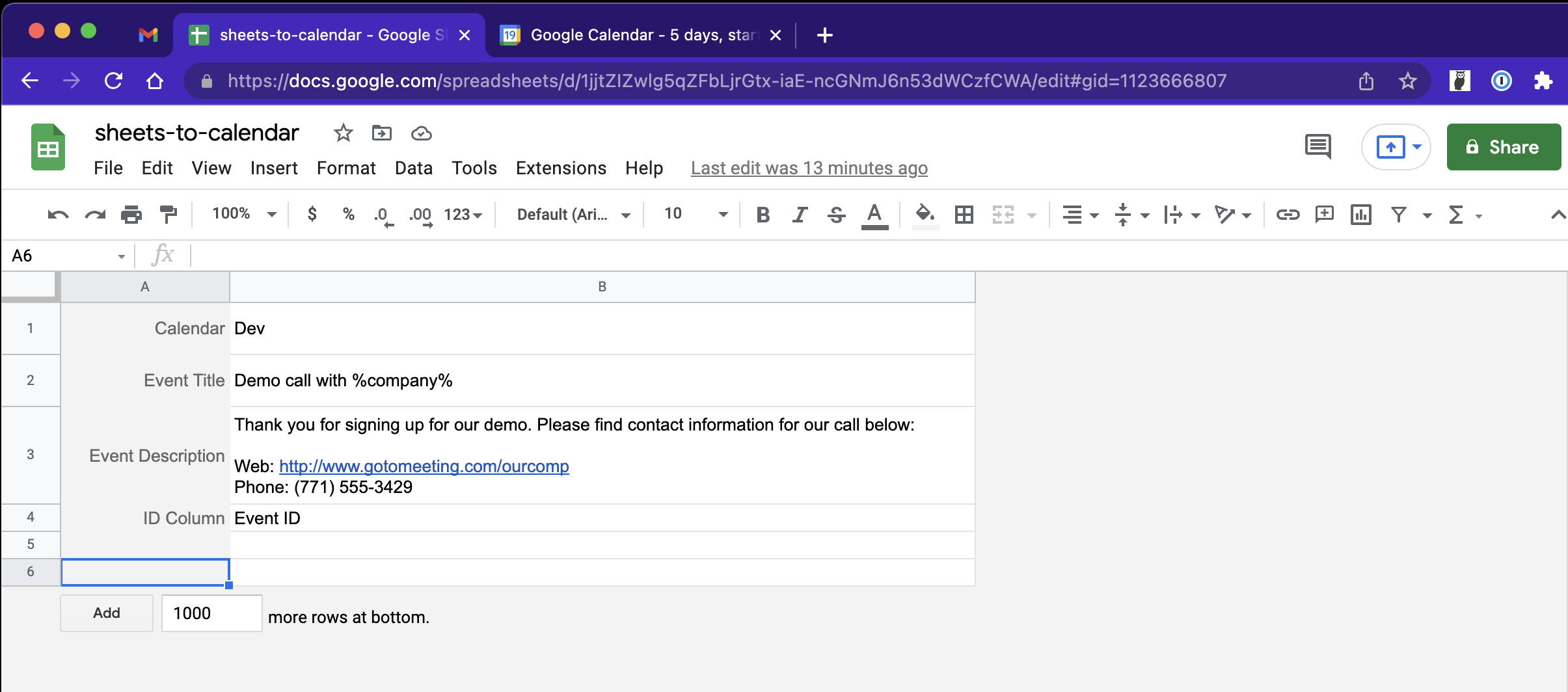Open borders tool
1568x692 pixels.
point(964,214)
